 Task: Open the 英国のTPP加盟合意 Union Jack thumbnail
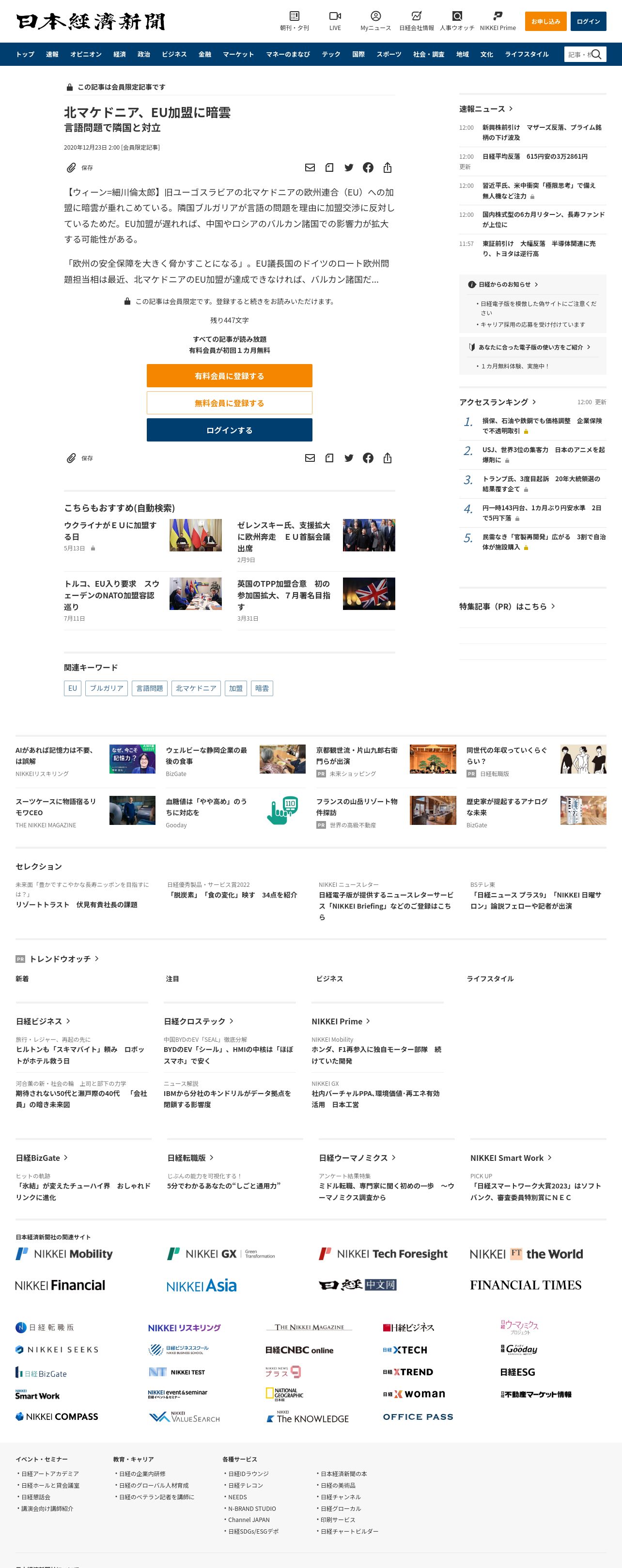point(369,594)
